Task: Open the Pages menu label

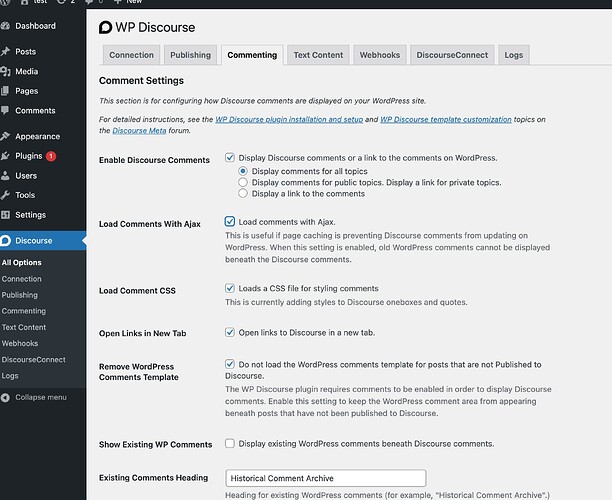Action: coord(27,91)
